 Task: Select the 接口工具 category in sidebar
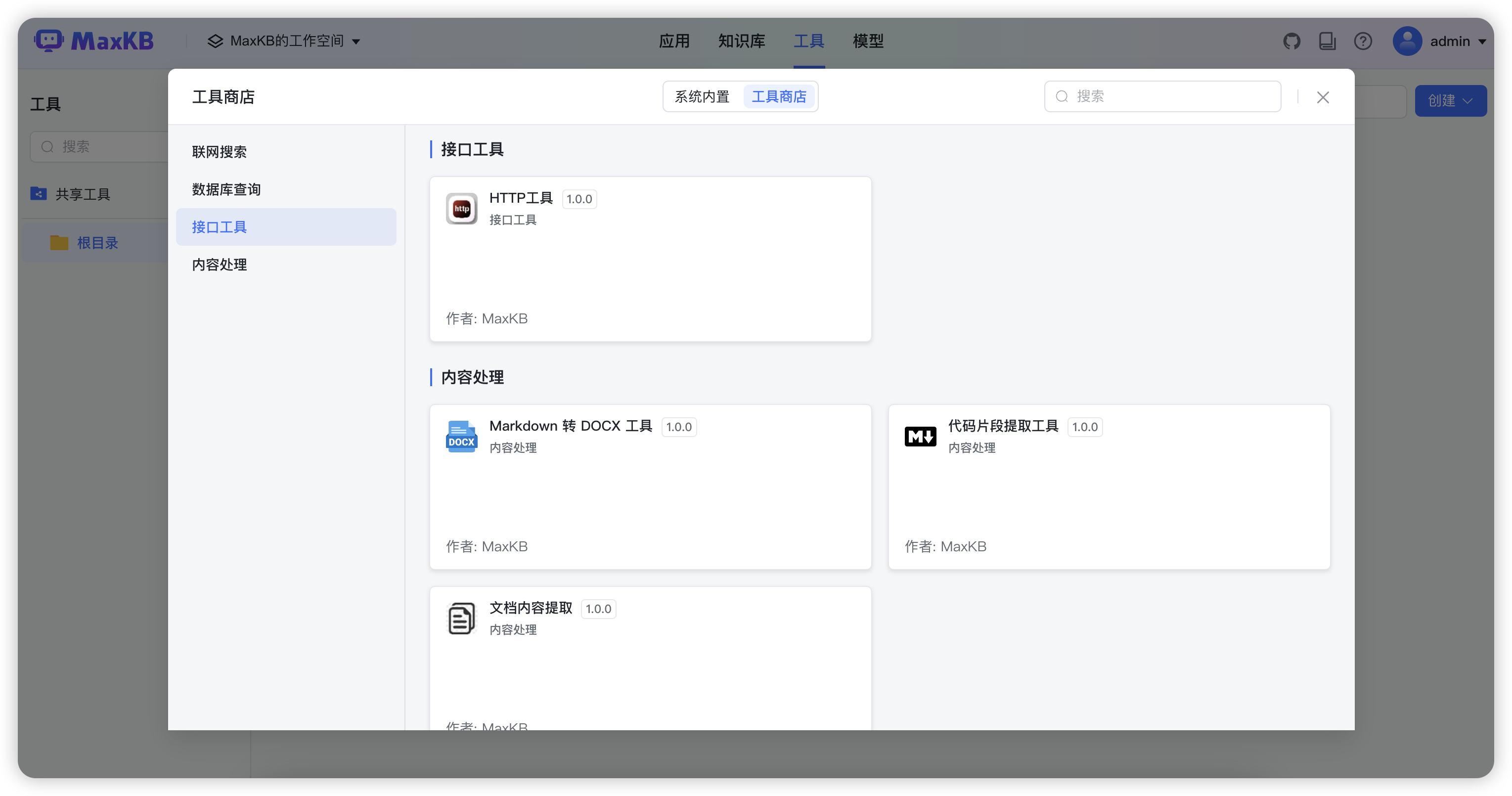point(220,226)
